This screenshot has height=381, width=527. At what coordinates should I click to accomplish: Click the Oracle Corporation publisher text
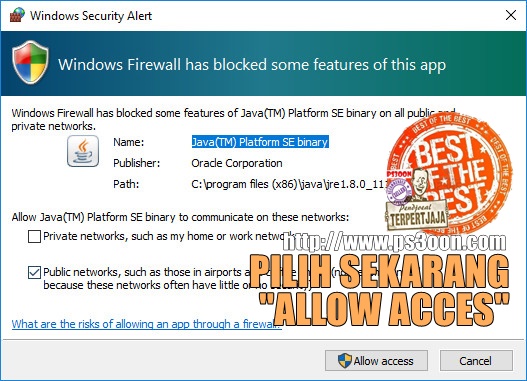237,163
